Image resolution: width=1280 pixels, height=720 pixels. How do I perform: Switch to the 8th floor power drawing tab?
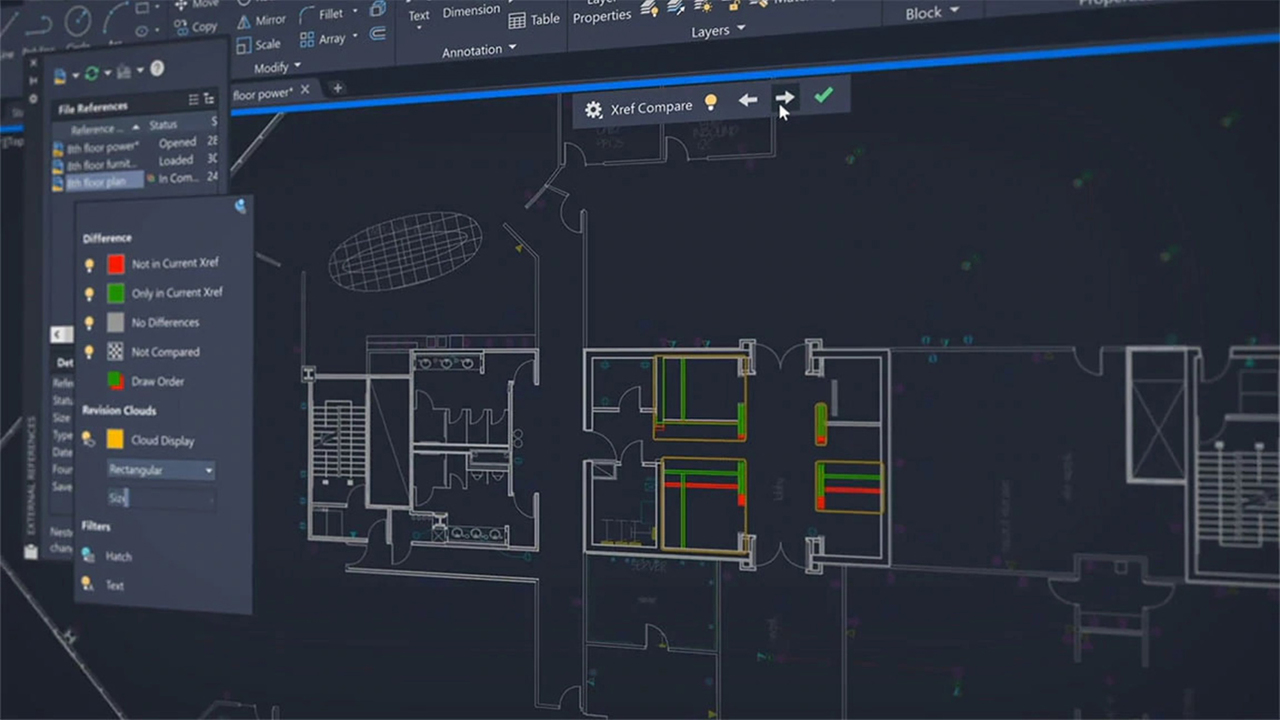[x=262, y=93]
